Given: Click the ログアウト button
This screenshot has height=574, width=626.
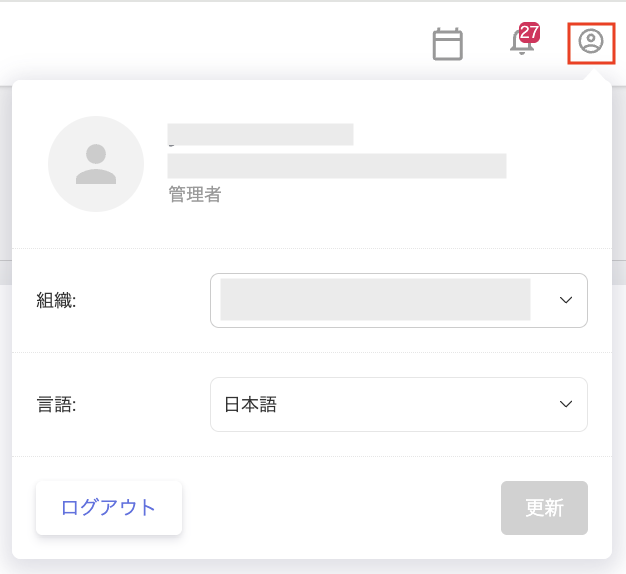Looking at the screenshot, I should [109, 508].
